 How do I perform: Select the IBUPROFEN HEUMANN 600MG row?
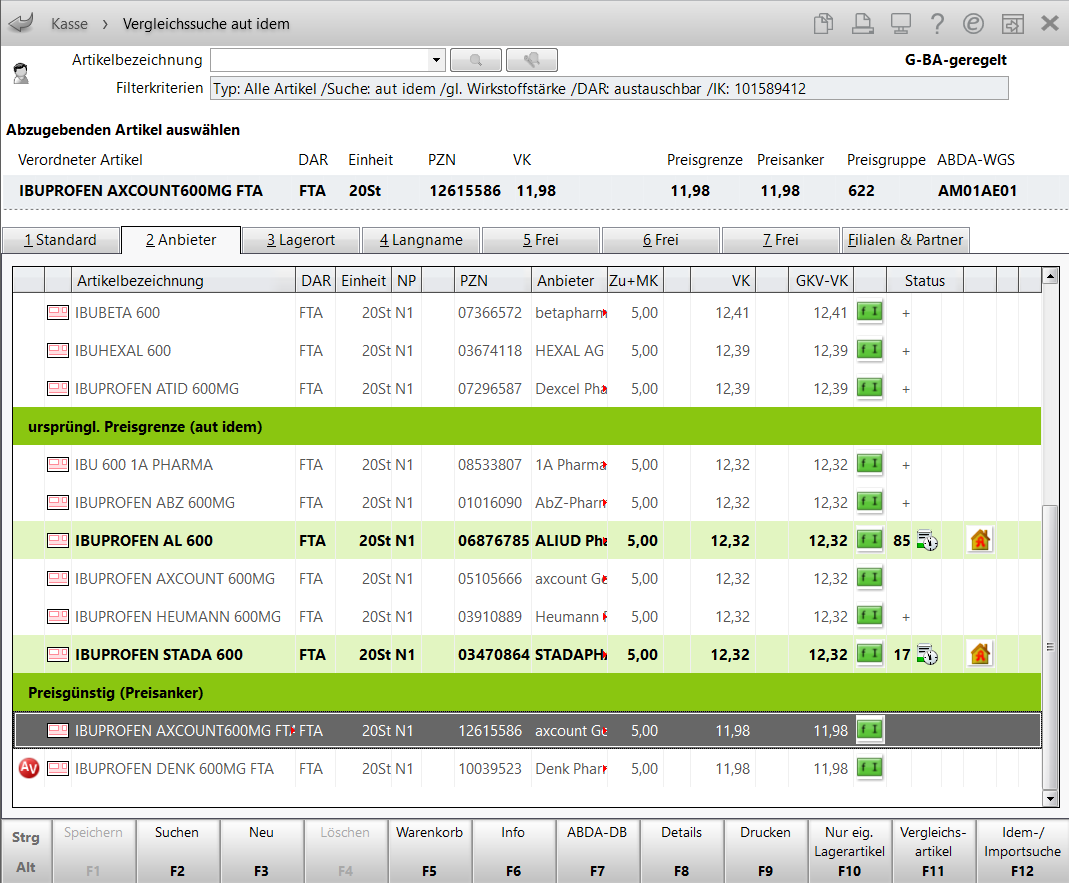coord(526,617)
